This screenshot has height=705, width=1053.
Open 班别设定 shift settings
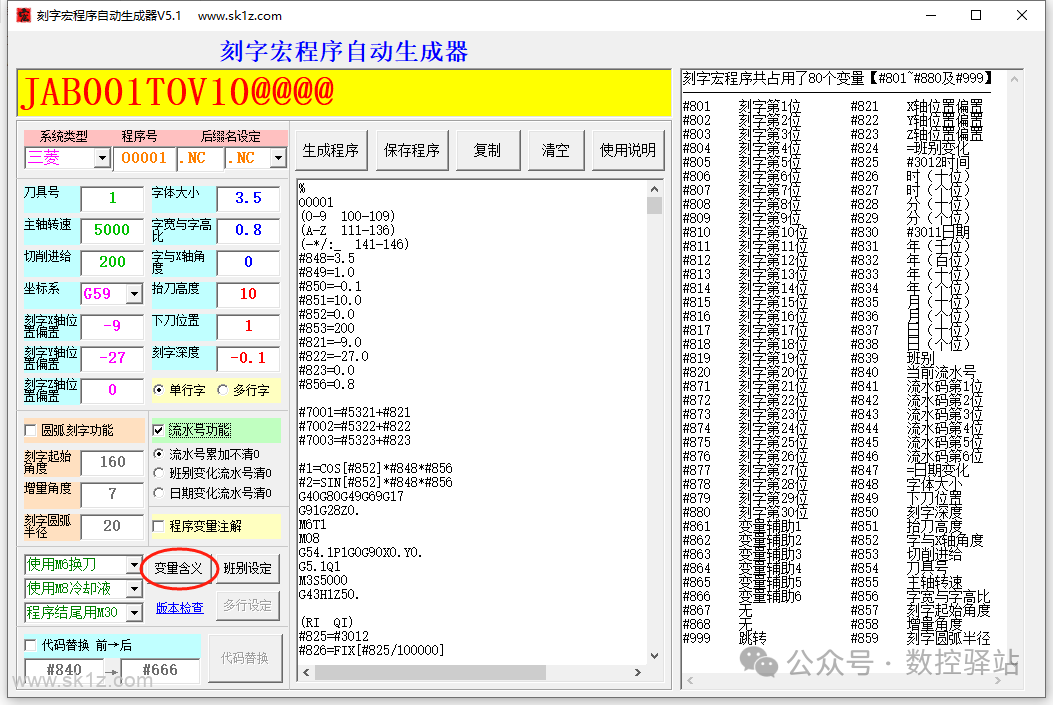coord(247,569)
